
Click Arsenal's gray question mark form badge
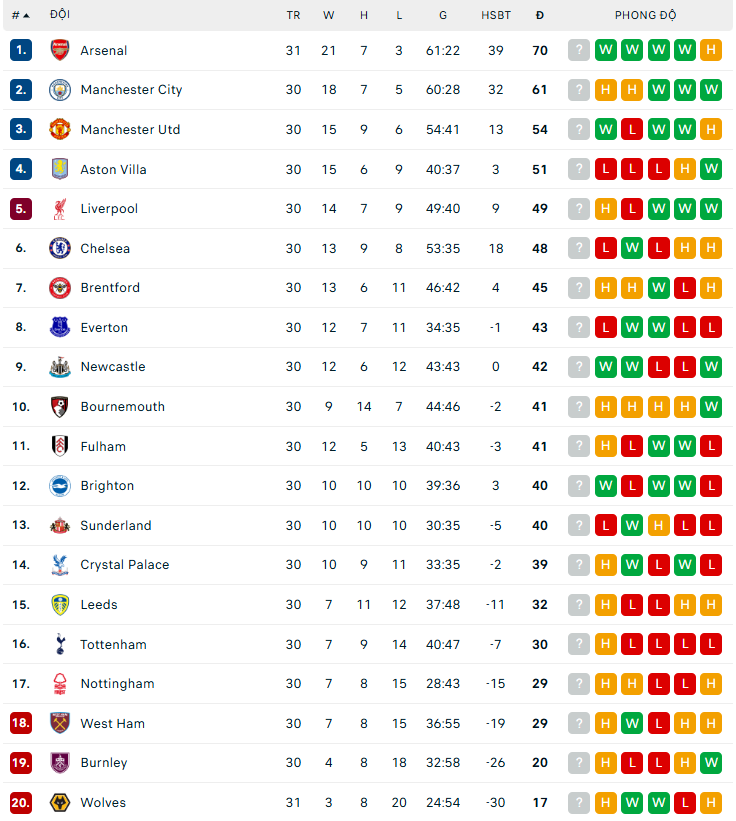pos(579,50)
